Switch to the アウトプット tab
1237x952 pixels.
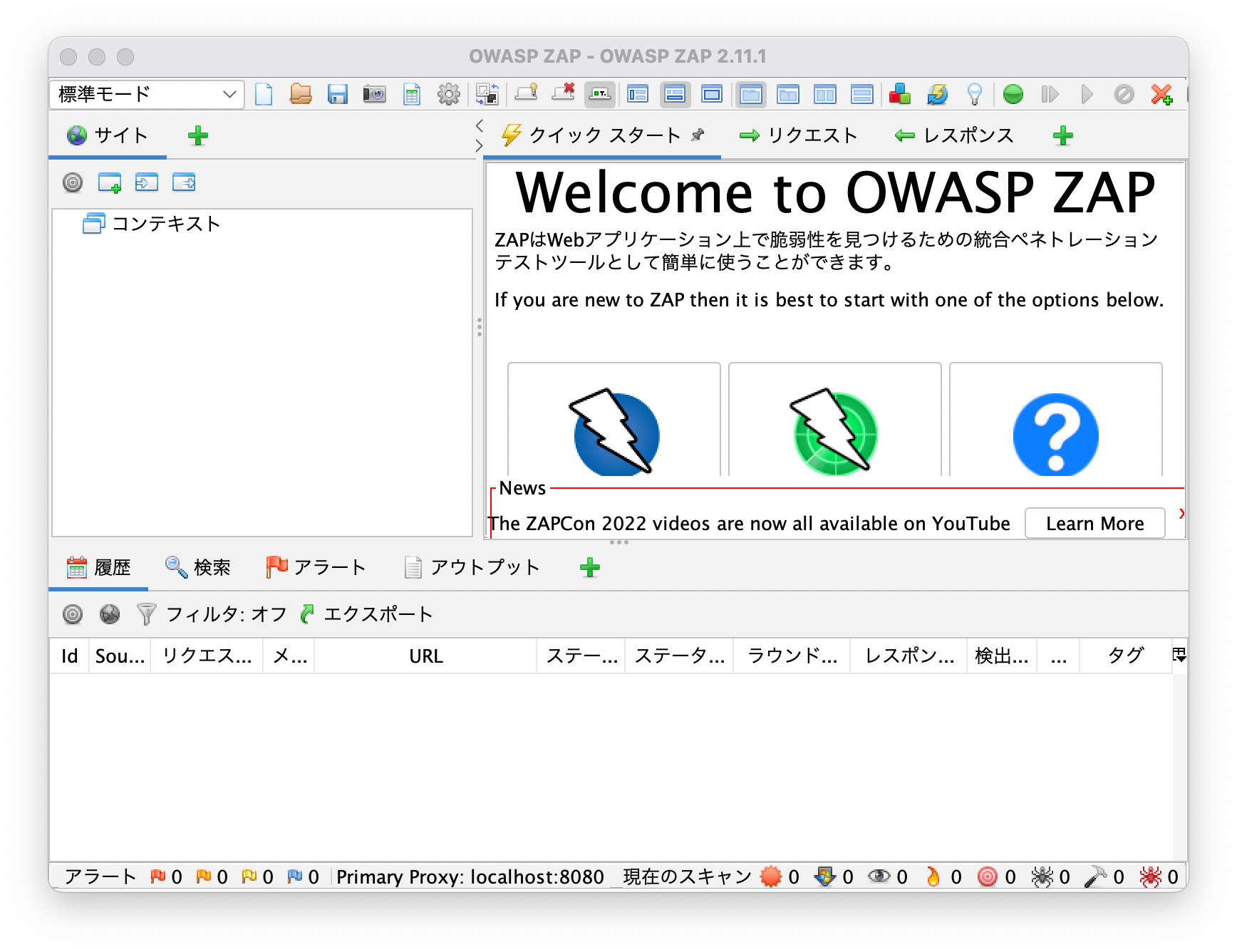472,568
